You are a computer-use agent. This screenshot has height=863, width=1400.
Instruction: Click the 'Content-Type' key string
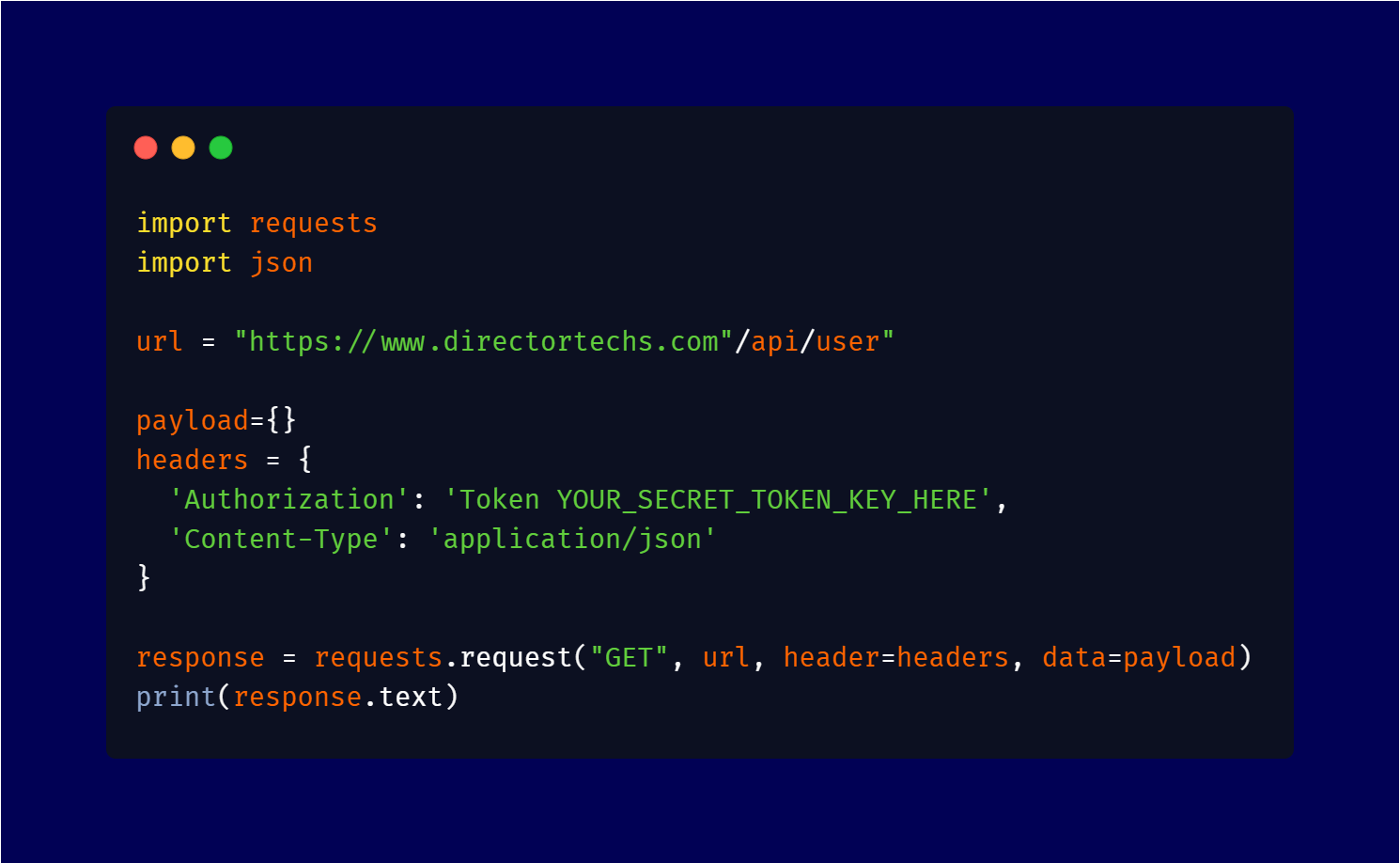[281, 540]
